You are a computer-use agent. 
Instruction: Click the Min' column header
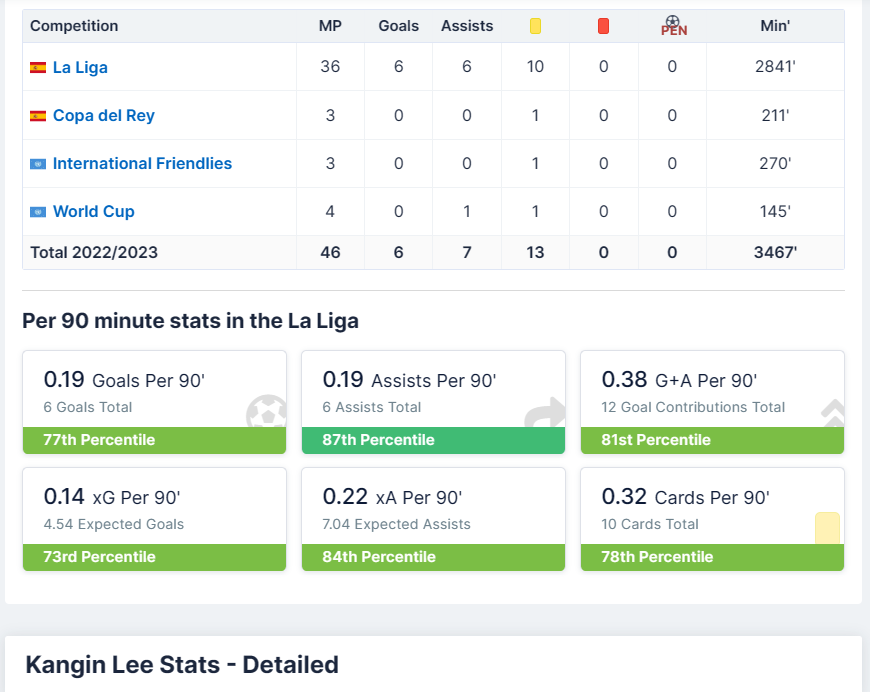point(775,26)
